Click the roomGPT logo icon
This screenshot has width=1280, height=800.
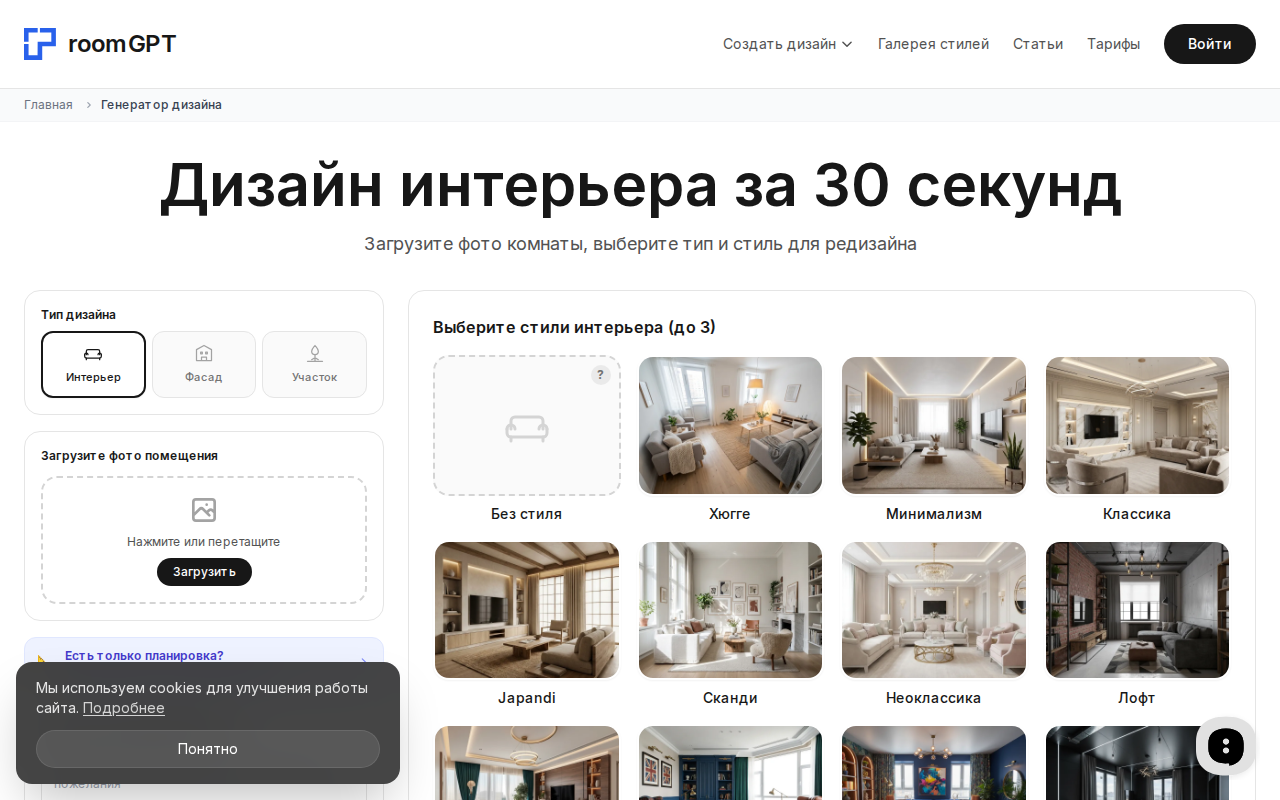[x=38, y=43]
